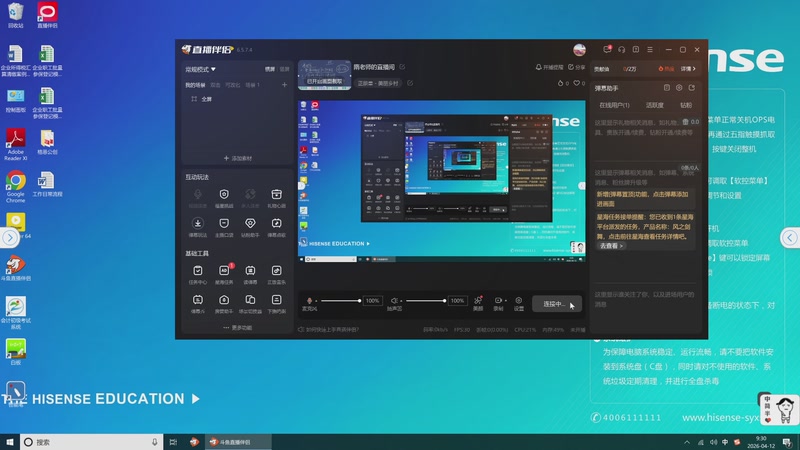
Task: Open the hamburger menu in title bar
Action: [650, 49]
